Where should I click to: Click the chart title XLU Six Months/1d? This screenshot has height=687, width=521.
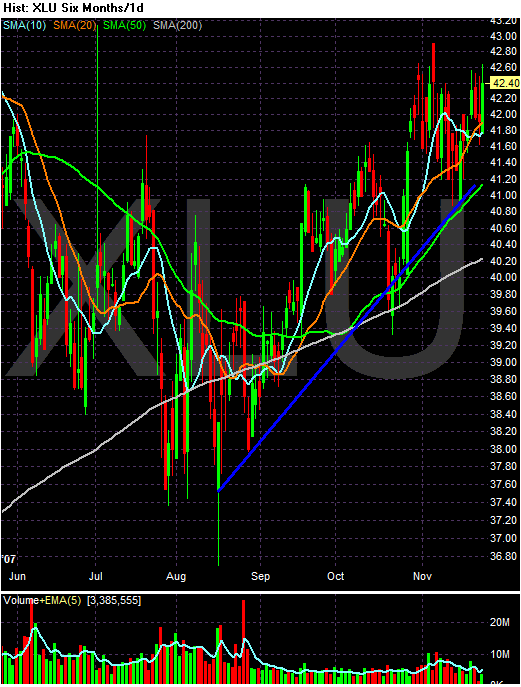coord(88,8)
